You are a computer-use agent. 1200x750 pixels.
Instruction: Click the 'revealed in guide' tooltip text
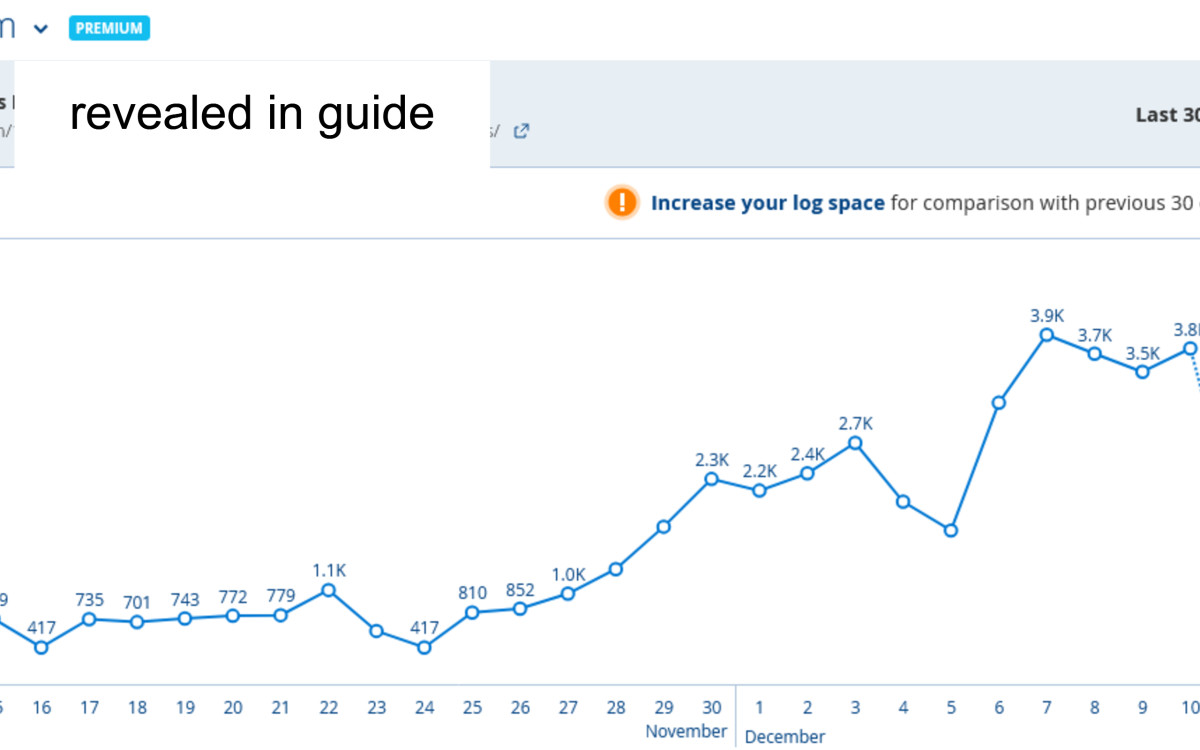pos(251,113)
